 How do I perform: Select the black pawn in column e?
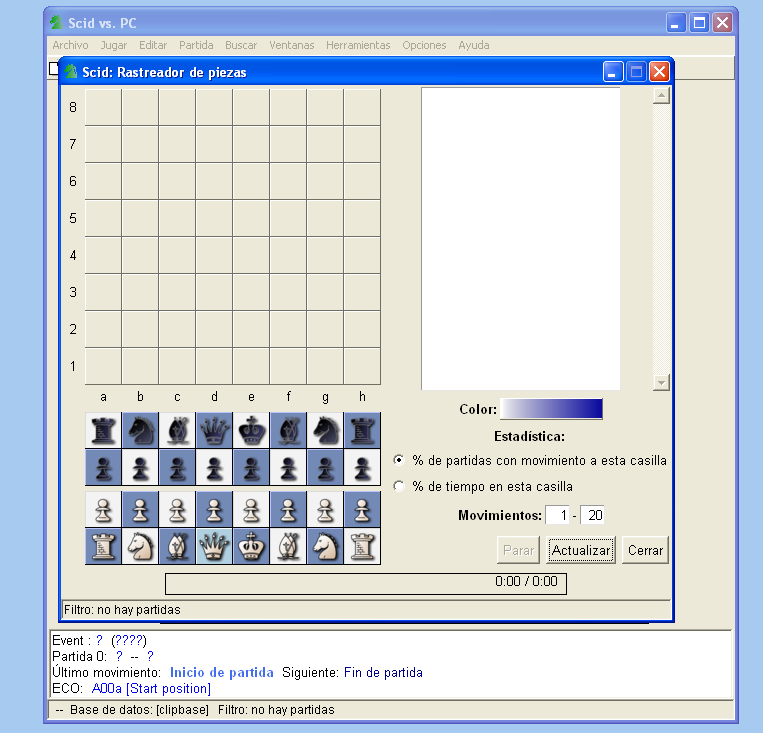(x=251, y=467)
